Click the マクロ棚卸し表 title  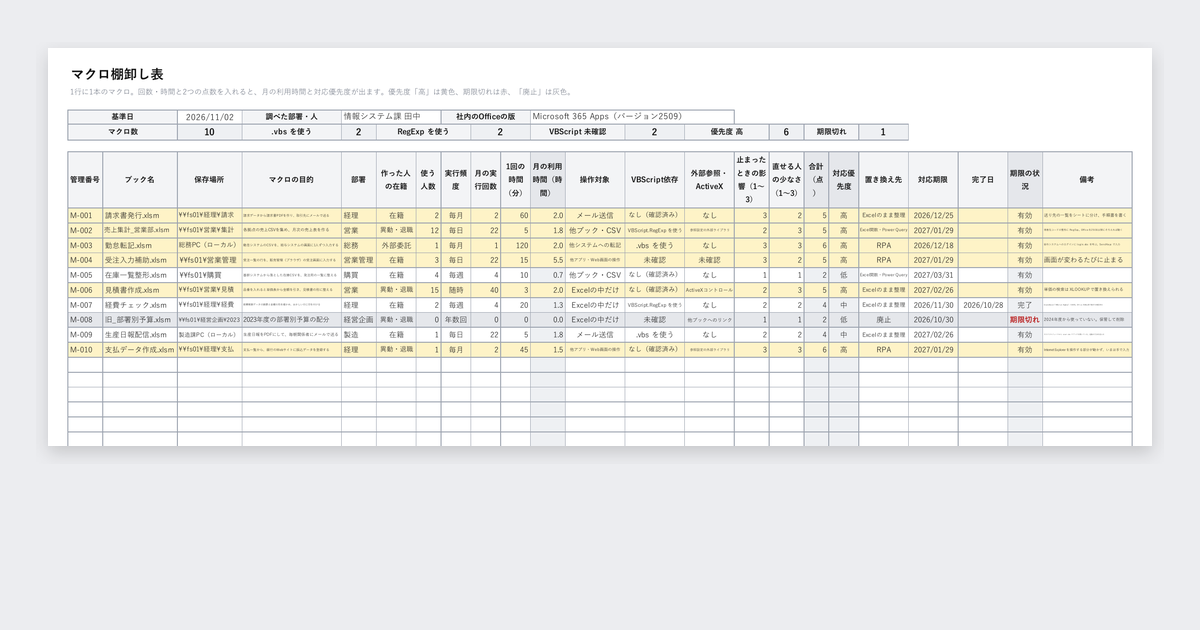(x=117, y=74)
